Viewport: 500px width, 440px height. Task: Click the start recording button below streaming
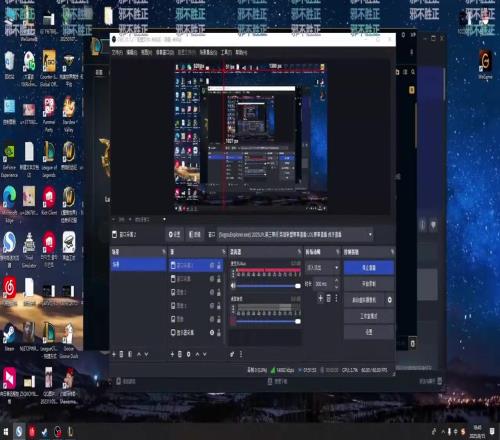pos(369,284)
